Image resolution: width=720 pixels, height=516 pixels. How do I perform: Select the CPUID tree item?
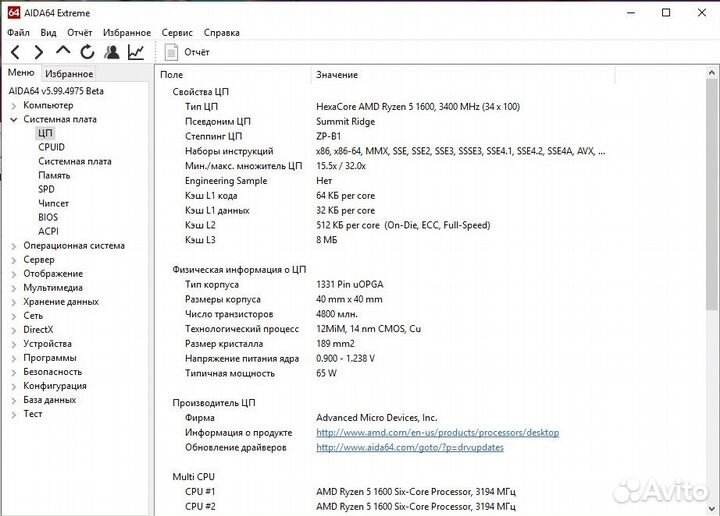(x=51, y=147)
